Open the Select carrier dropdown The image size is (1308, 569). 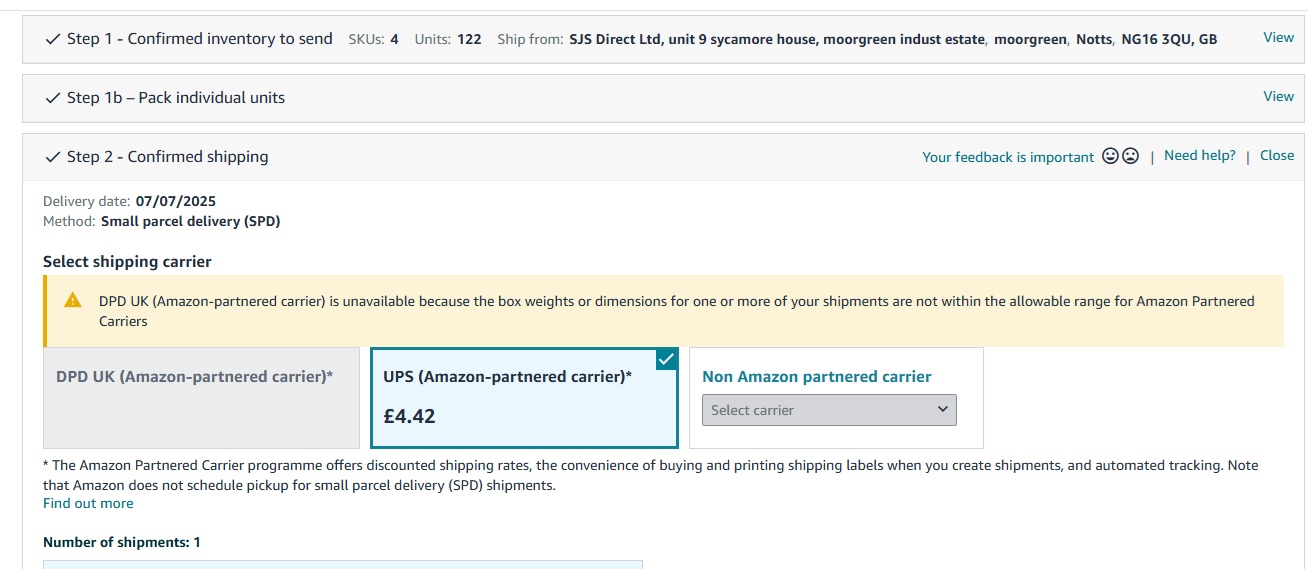point(829,410)
